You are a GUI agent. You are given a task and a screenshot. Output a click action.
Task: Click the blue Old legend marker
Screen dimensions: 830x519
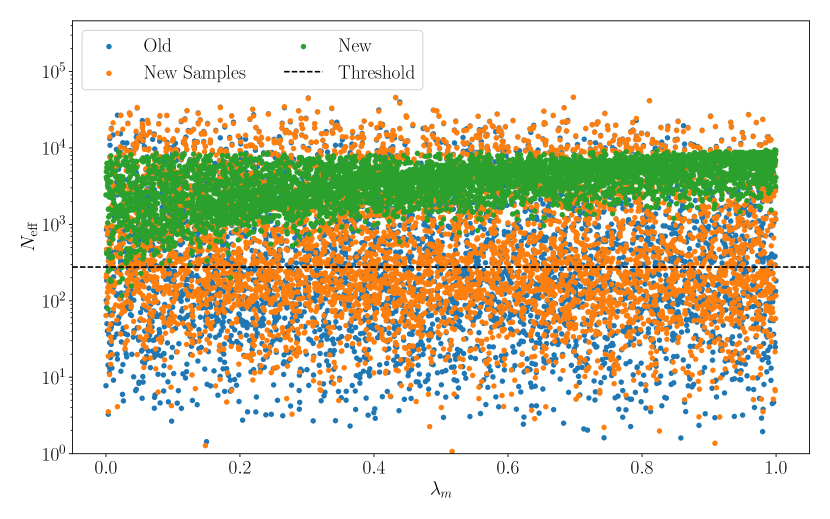pyautogui.click(x=109, y=47)
